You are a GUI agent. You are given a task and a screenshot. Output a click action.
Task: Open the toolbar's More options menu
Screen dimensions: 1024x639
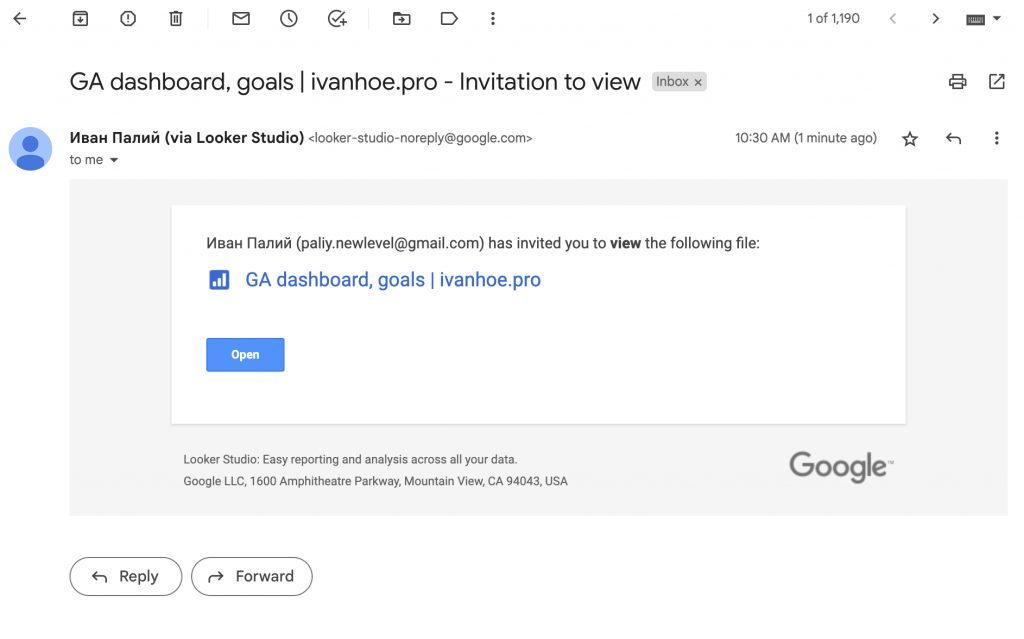493,19
